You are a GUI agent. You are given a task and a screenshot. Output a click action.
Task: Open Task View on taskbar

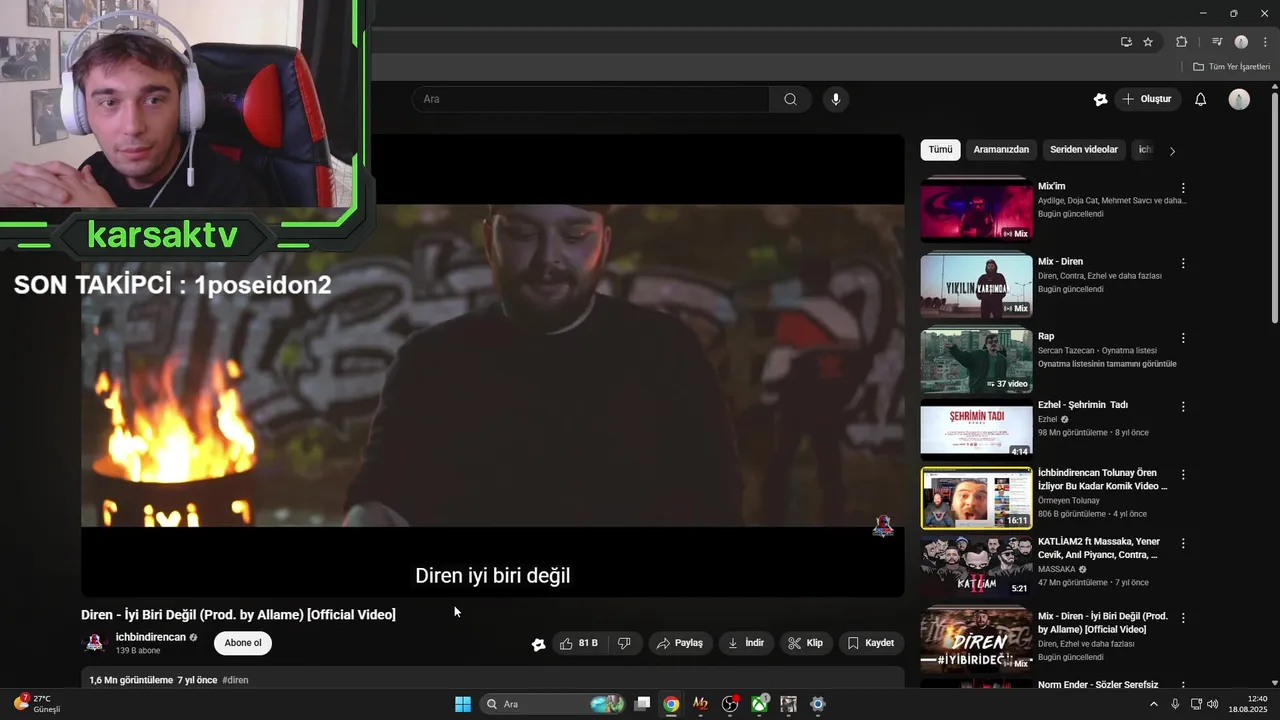click(643, 704)
